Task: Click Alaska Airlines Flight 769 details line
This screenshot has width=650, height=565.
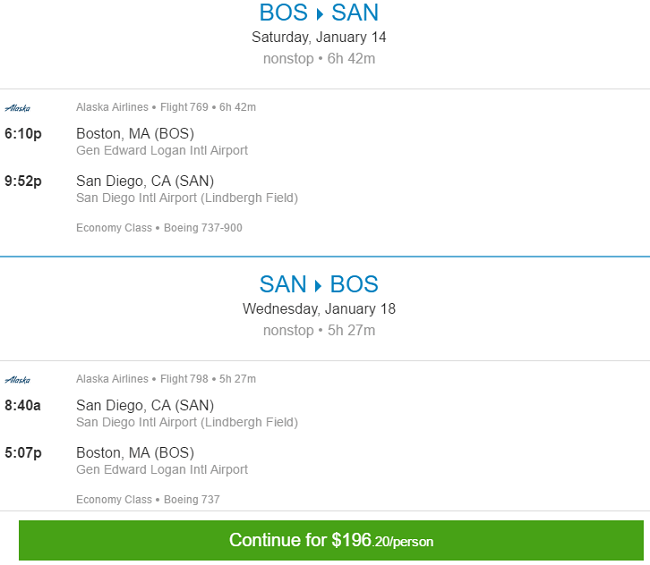Action: click(x=166, y=107)
